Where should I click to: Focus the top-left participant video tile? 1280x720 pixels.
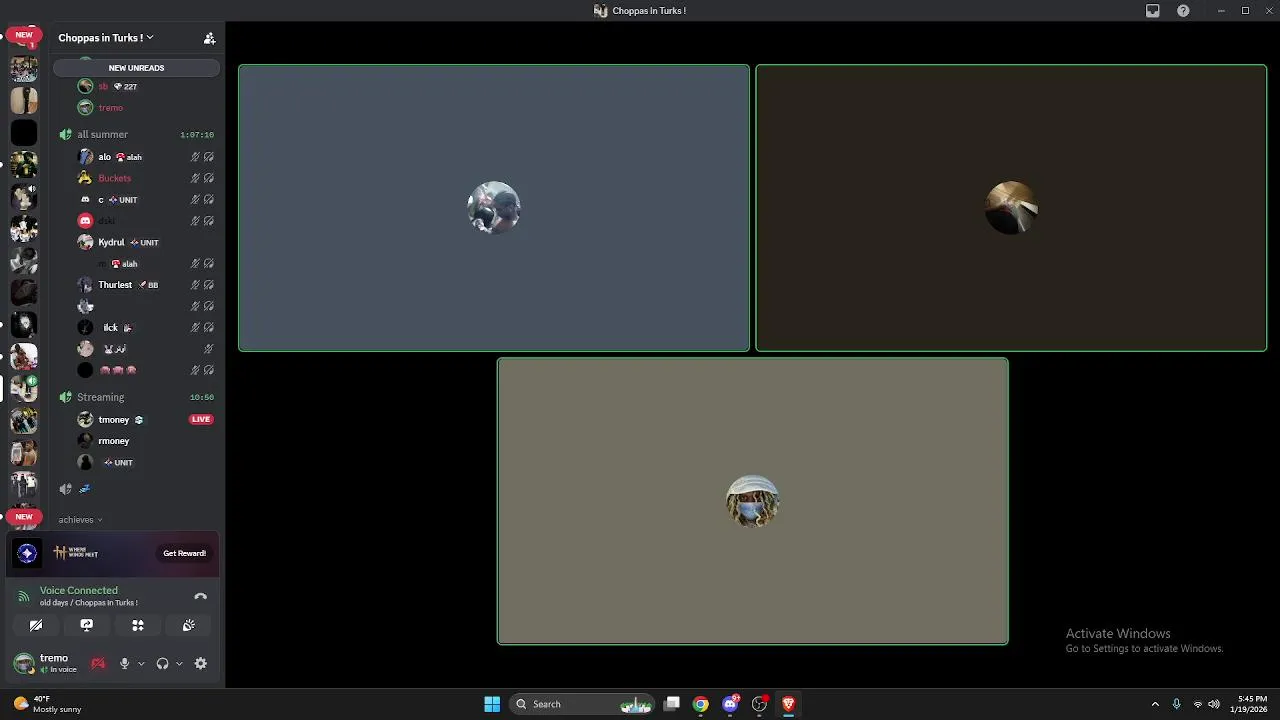coord(494,208)
